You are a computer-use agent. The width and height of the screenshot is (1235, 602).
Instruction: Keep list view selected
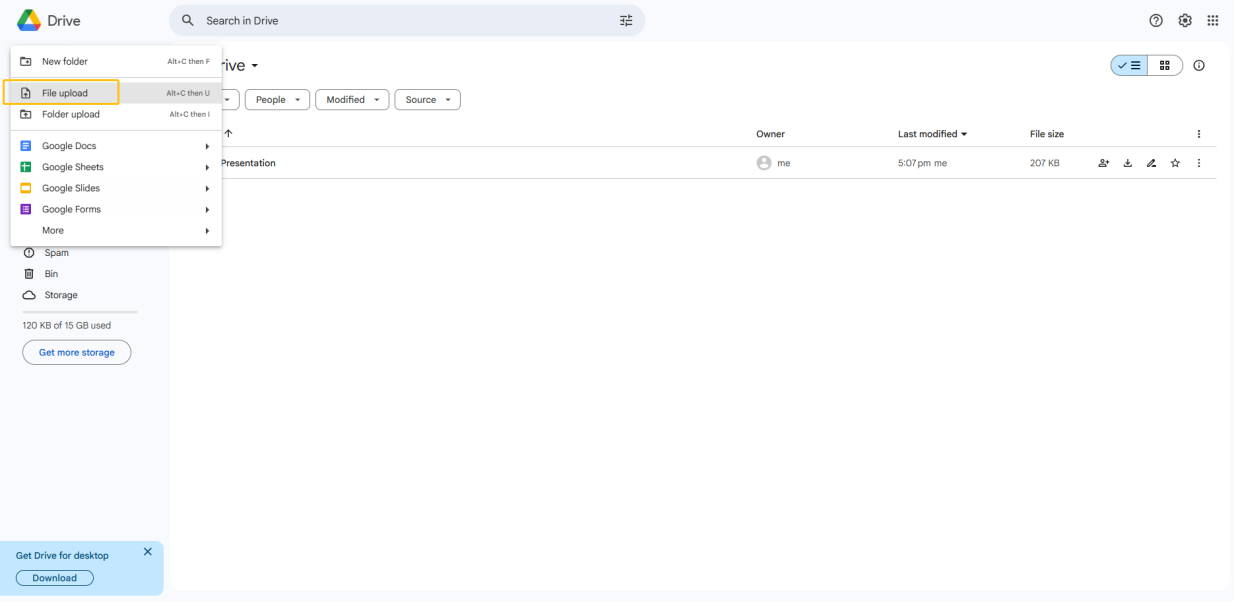pyautogui.click(x=1131, y=65)
